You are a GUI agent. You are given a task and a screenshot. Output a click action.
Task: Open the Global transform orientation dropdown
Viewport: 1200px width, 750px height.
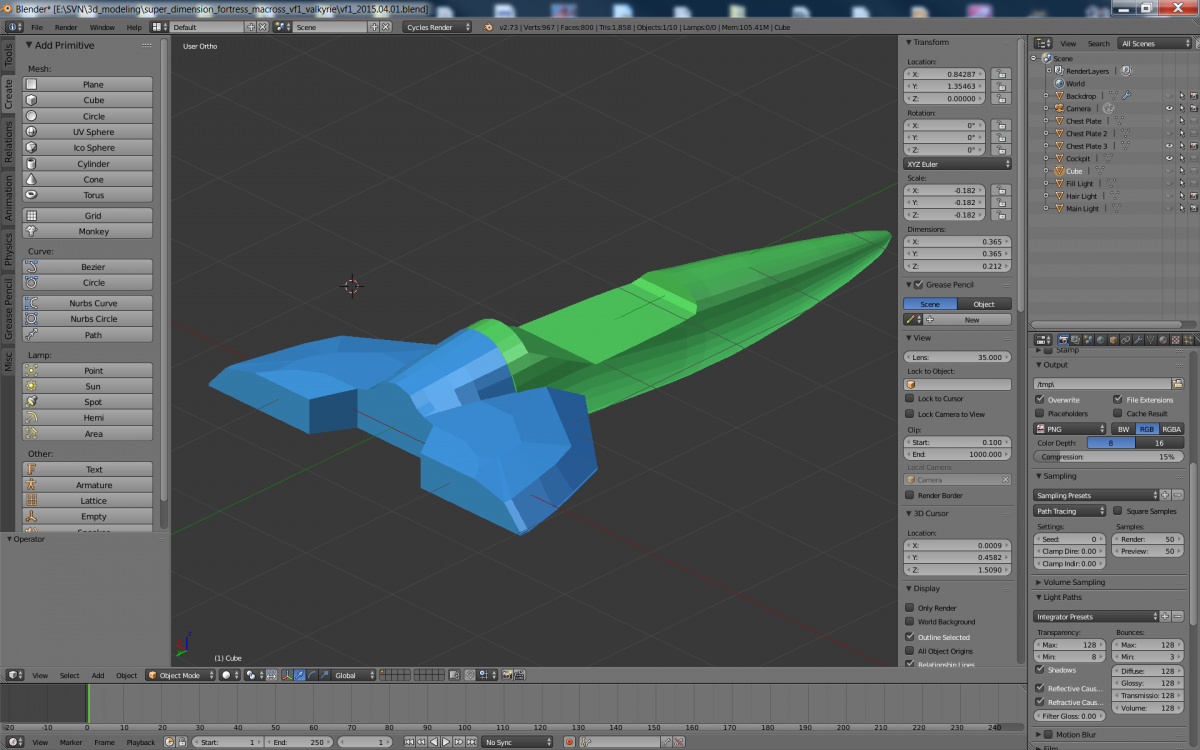354,675
